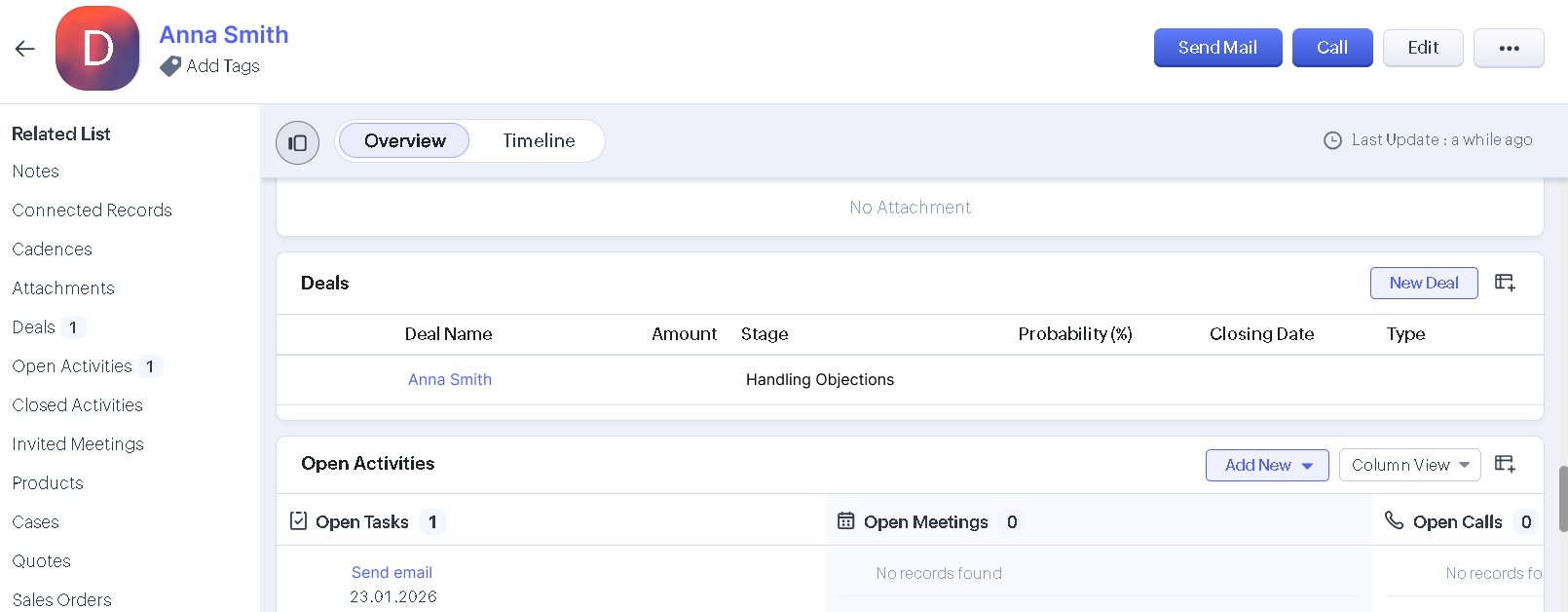This screenshot has width=1568, height=612.
Task: Click the Add Tags tag icon
Action: 170,66
